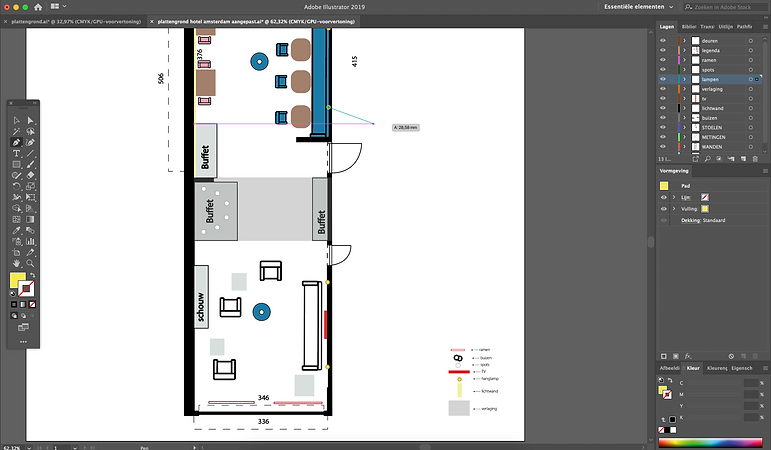Select the Curvature tool
Screen dimensions: 771x450
[30, 142]
